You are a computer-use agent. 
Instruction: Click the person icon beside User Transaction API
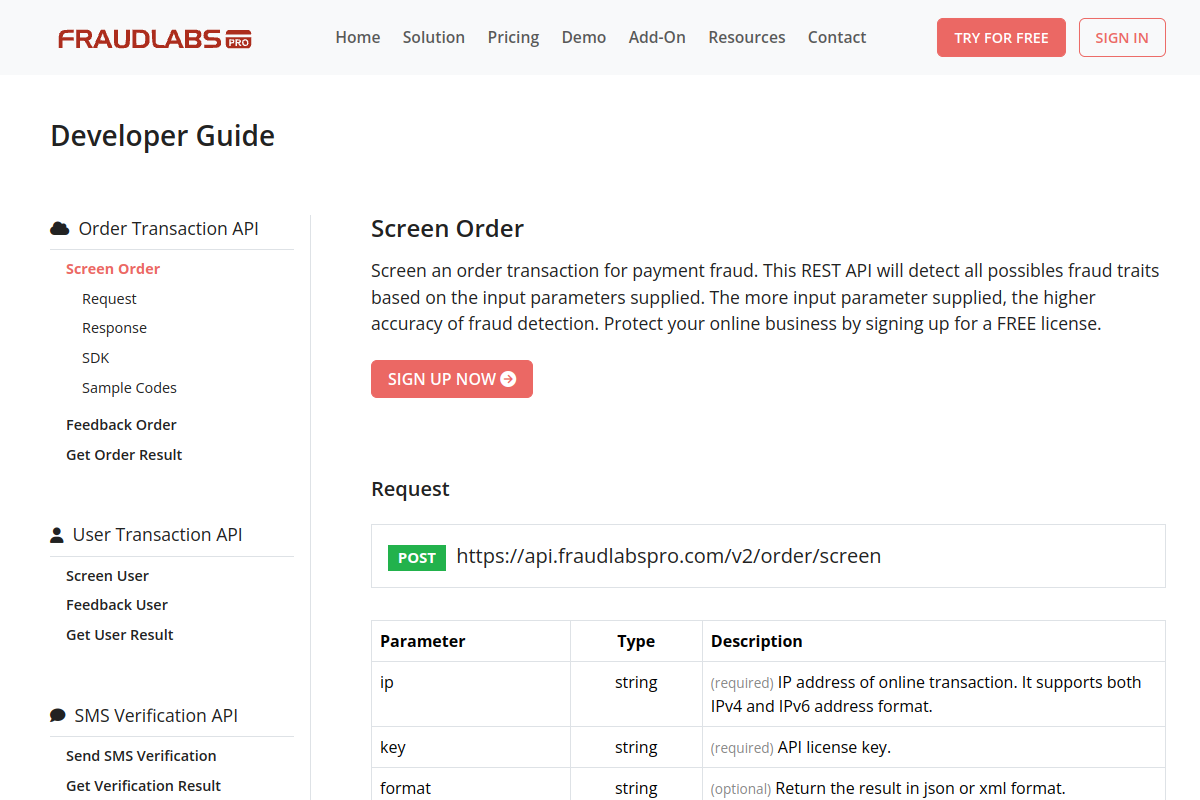(x=57, y=535)
